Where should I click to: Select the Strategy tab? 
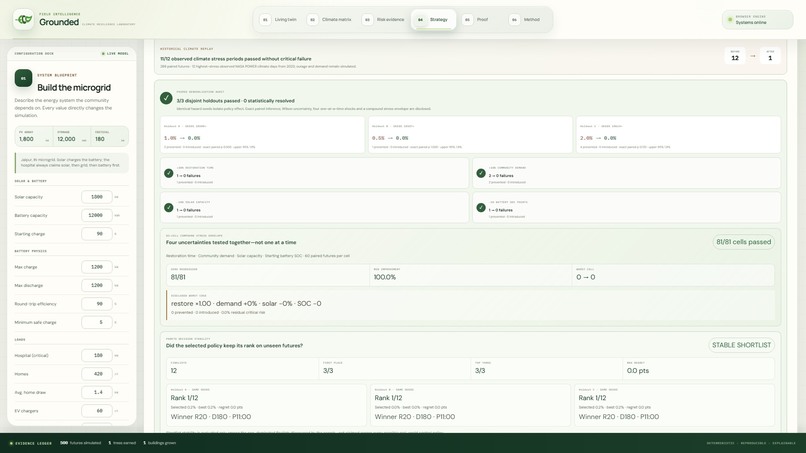coord(433,20)
